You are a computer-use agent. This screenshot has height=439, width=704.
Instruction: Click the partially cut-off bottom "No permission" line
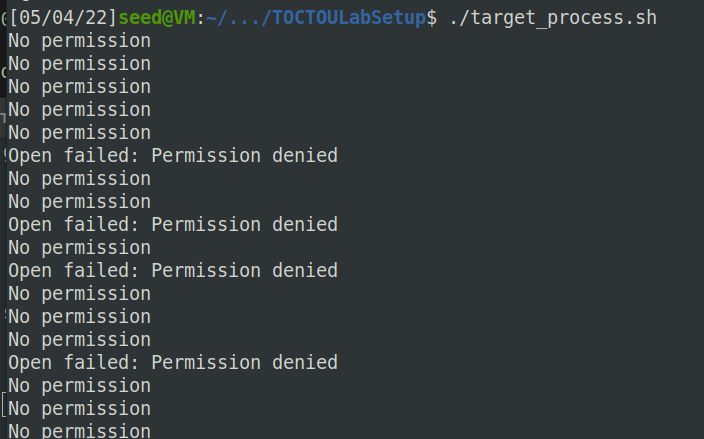[x=79, y=431]
